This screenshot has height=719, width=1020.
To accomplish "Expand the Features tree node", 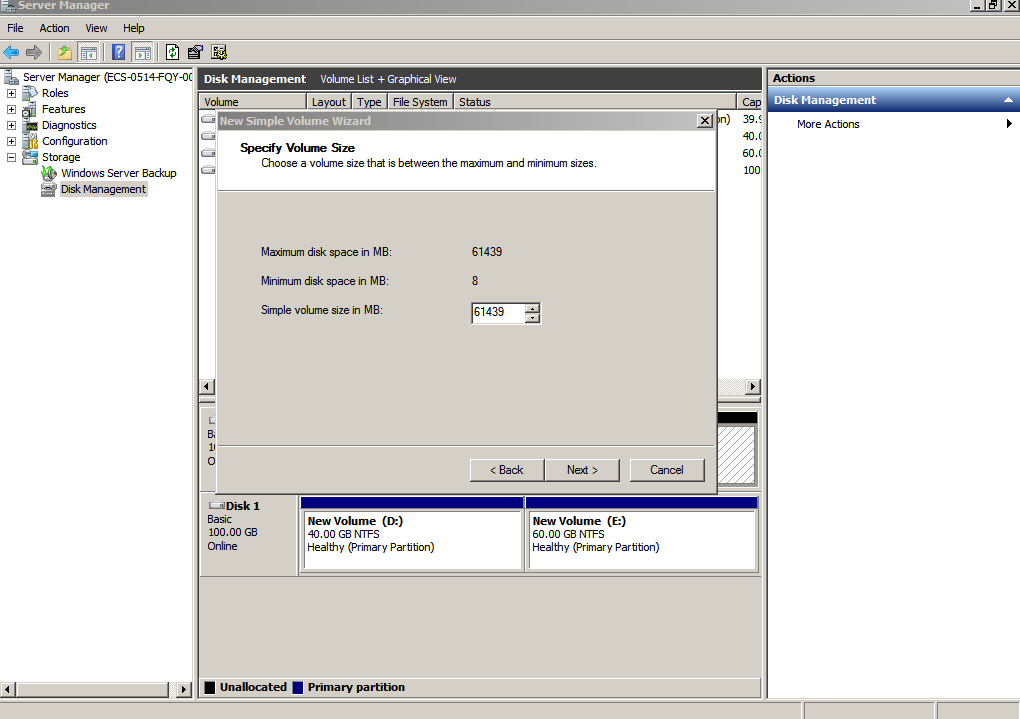I will coord(11,109).
